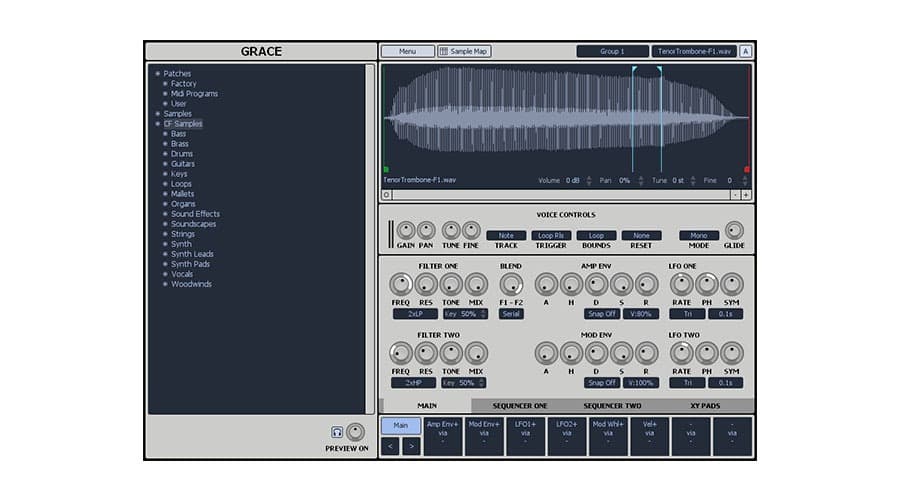Image resolution: width=900 pixels, height=500 pixels.
Task: Click LFO One RATE knob
Action: tap(681, 284)
